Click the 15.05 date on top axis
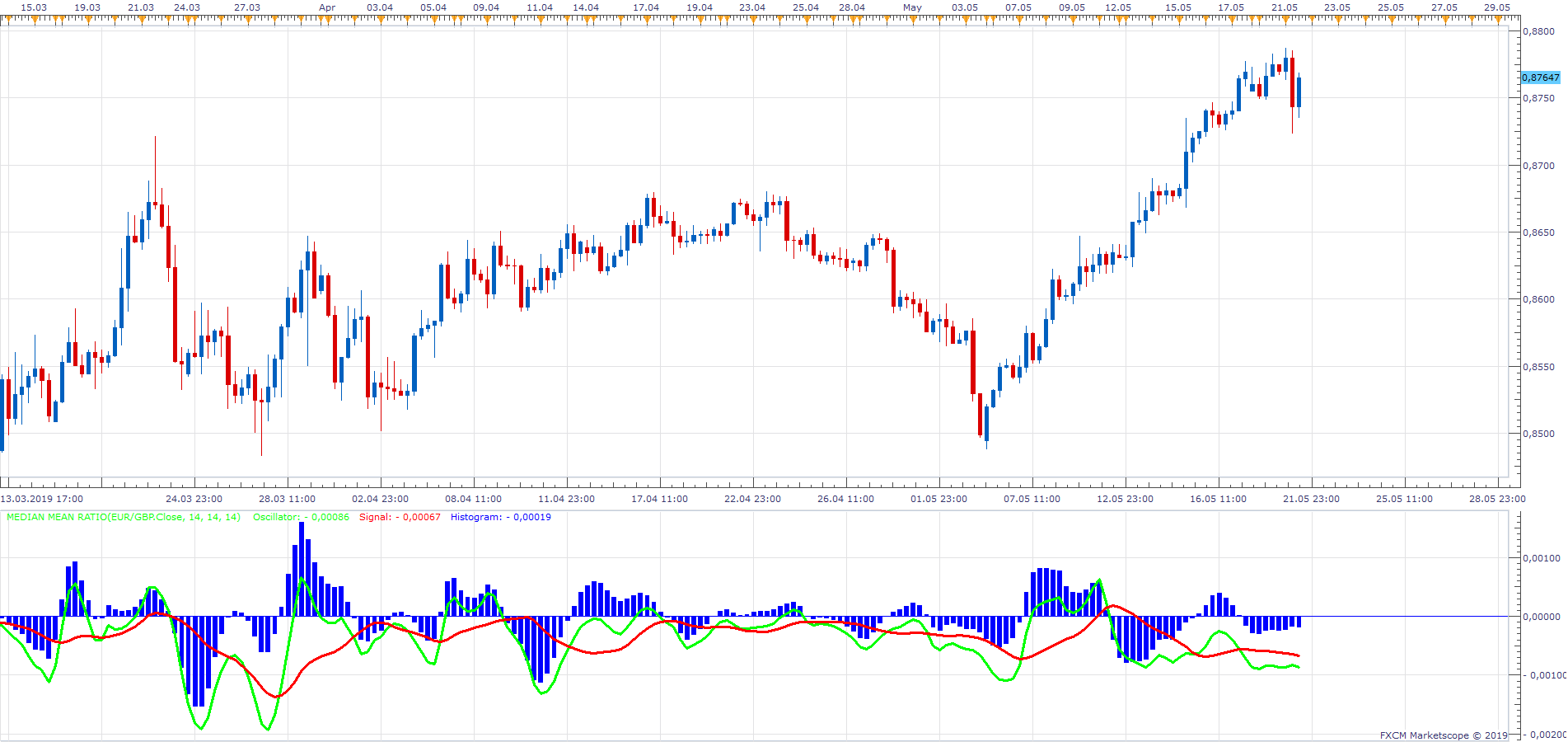Screen dimensions: 1568x742 pyautogui.click(x=1178, y=7)
